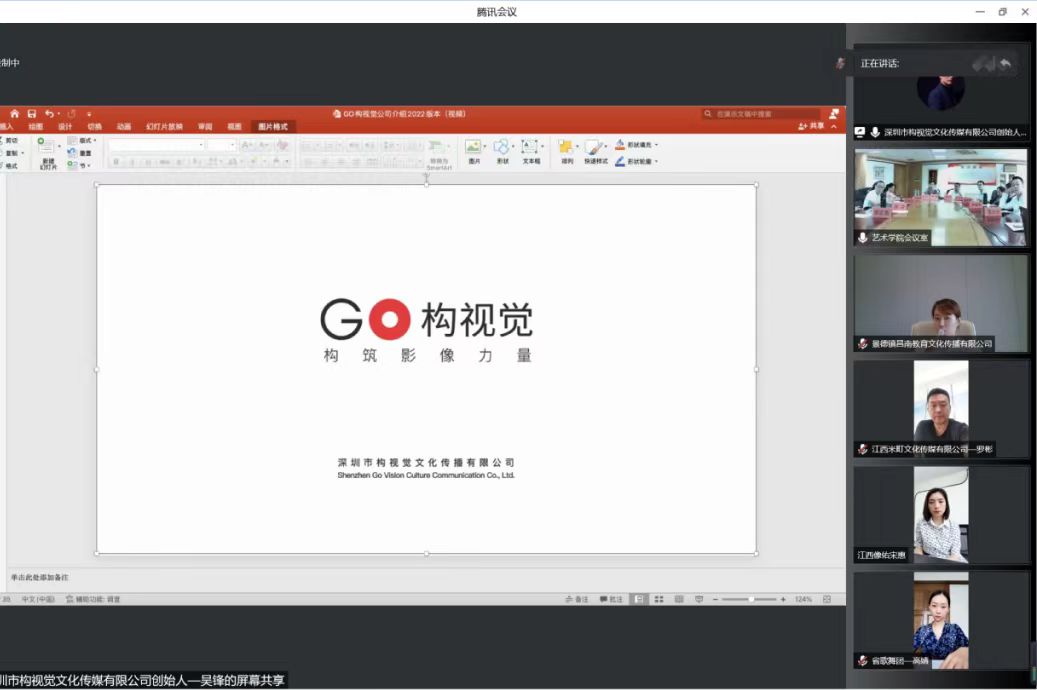Click the 格式 format painter button
1037x690 pixels.
(x=9, y=165)
